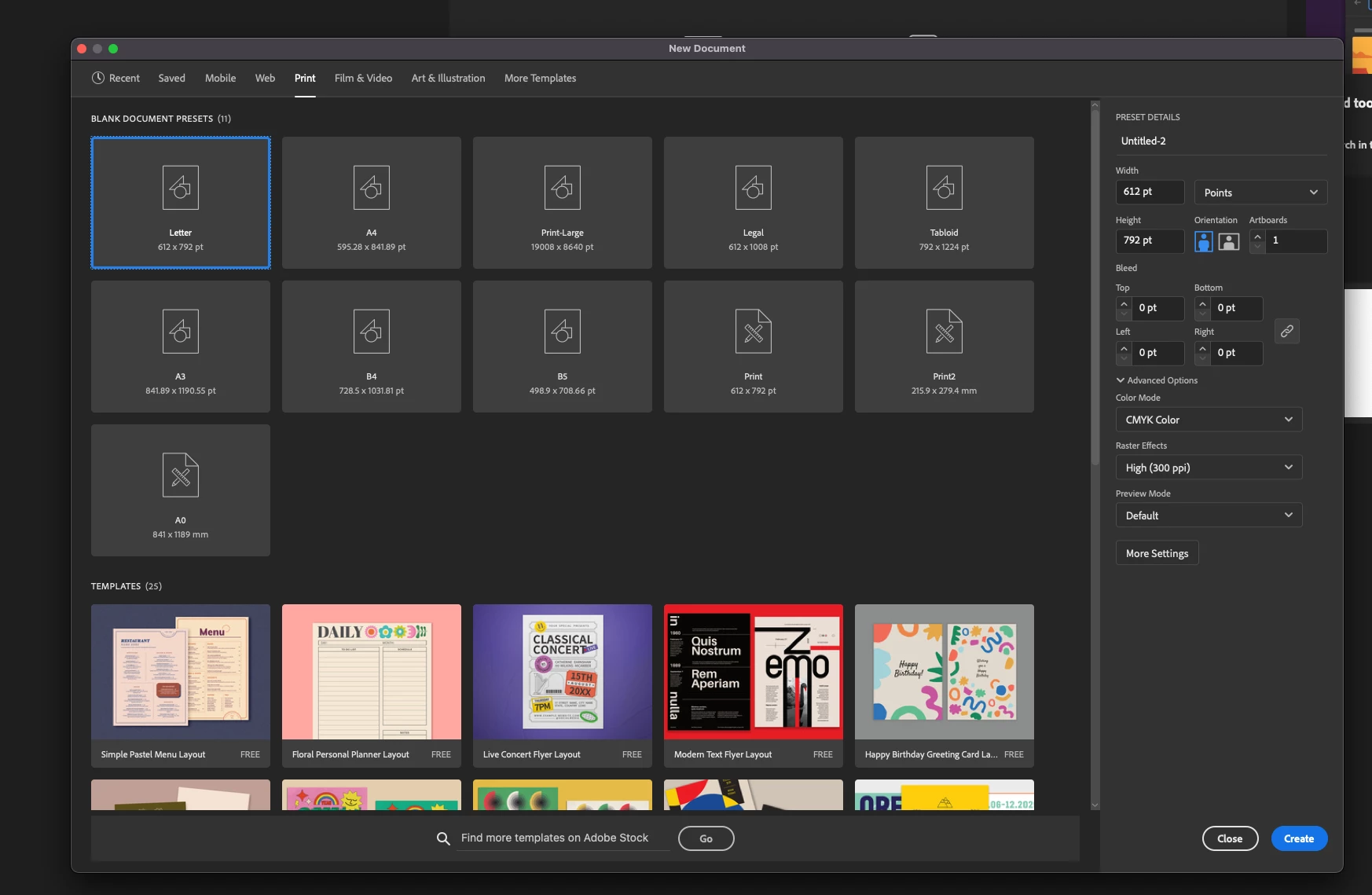
Task: Click the Adobe Stock search magnifier icon
Action: (x=443, y=838)
